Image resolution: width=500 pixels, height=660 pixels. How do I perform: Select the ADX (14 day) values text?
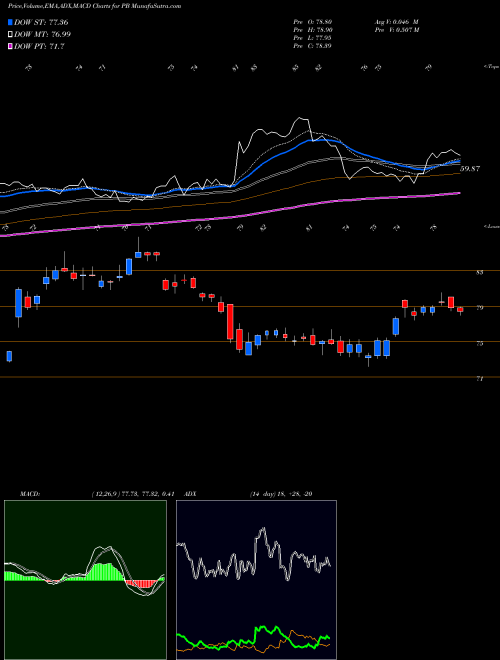[x=281, y=494]
